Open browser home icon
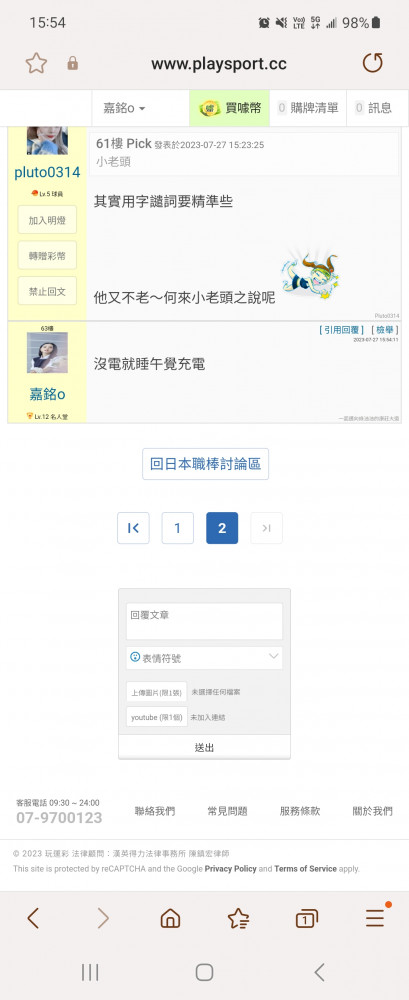Viewport: 409px width, 1000px height. click(170, 918)
